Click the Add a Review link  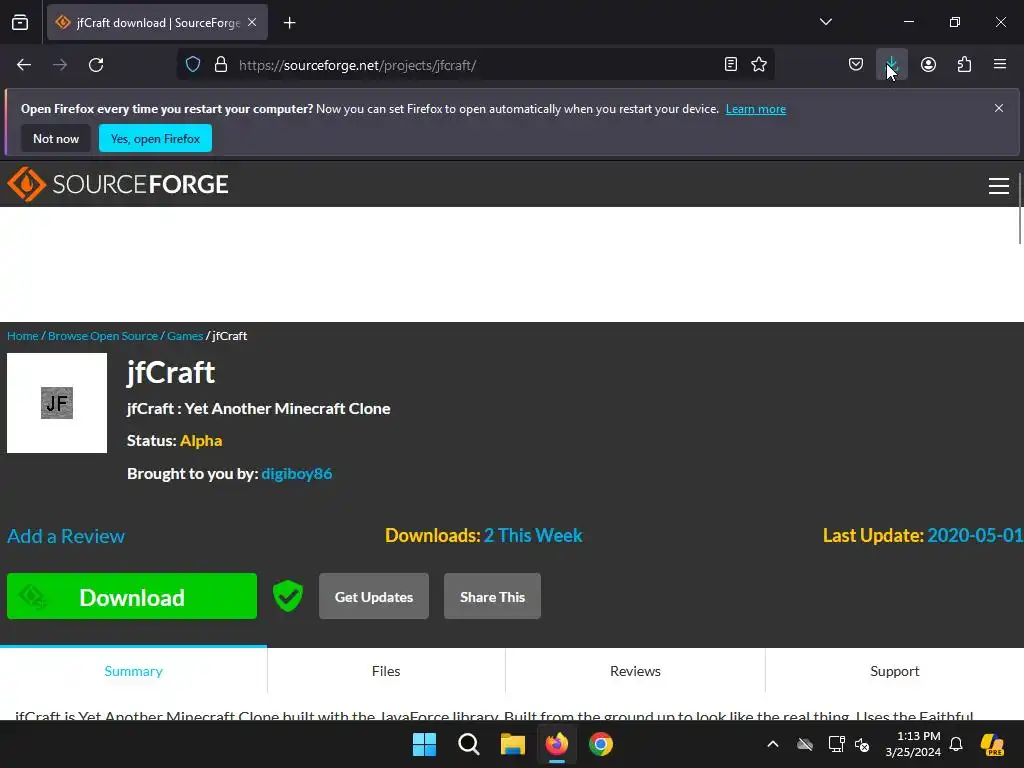[66, 536]
